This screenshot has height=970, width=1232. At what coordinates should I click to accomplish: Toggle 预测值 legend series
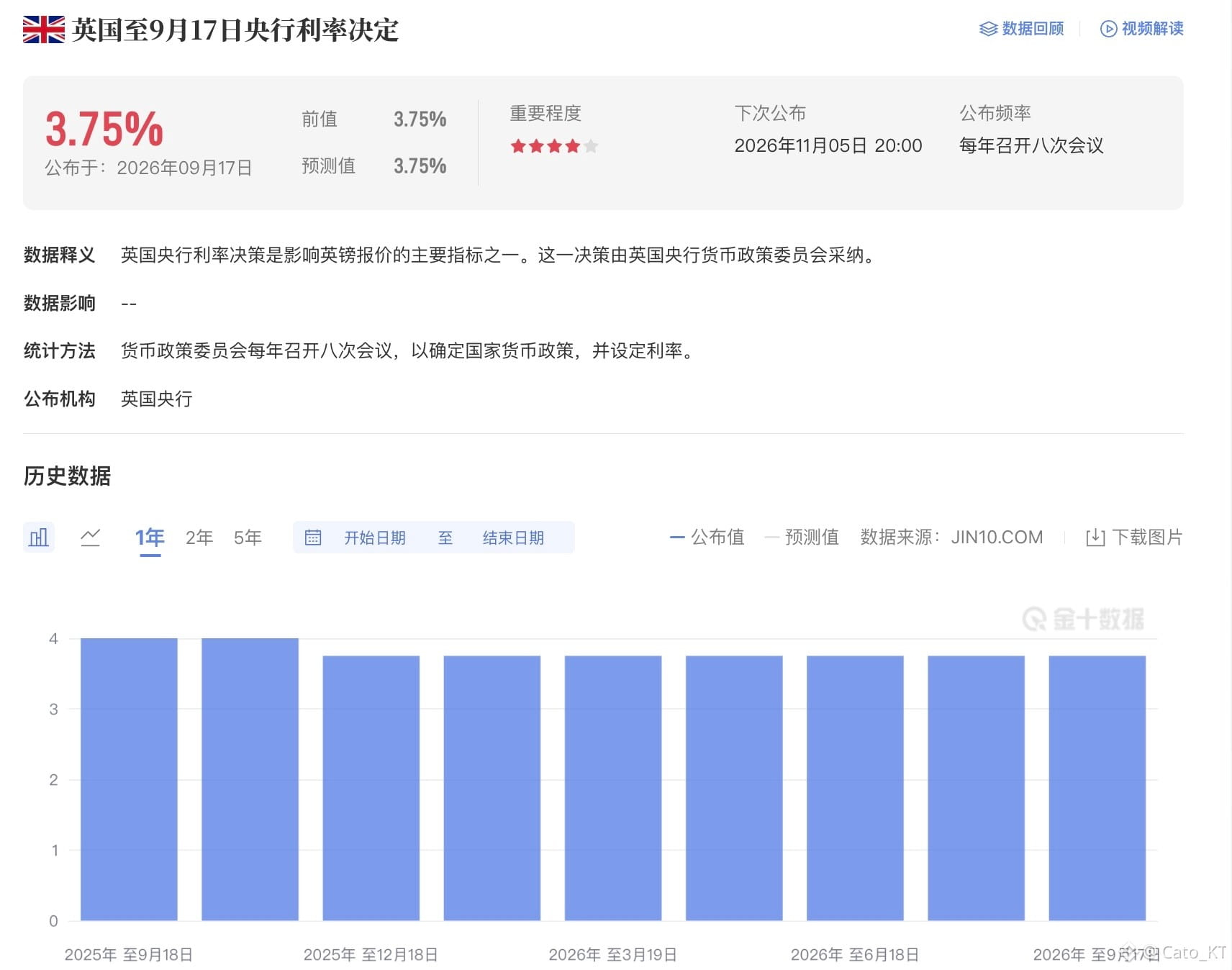pos(802,537)
